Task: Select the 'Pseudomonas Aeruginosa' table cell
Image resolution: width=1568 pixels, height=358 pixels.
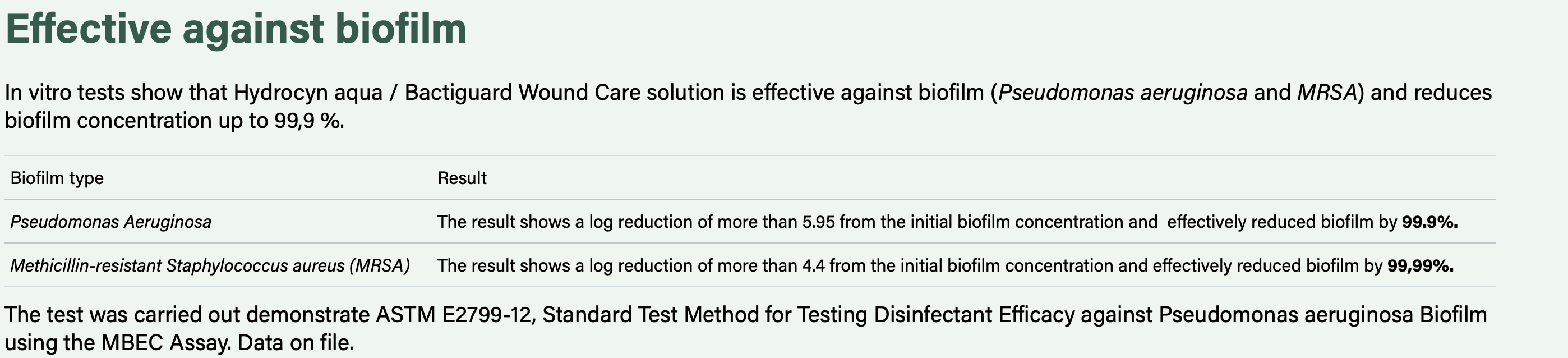Action: pyautogui.click(x=111, y=222)
